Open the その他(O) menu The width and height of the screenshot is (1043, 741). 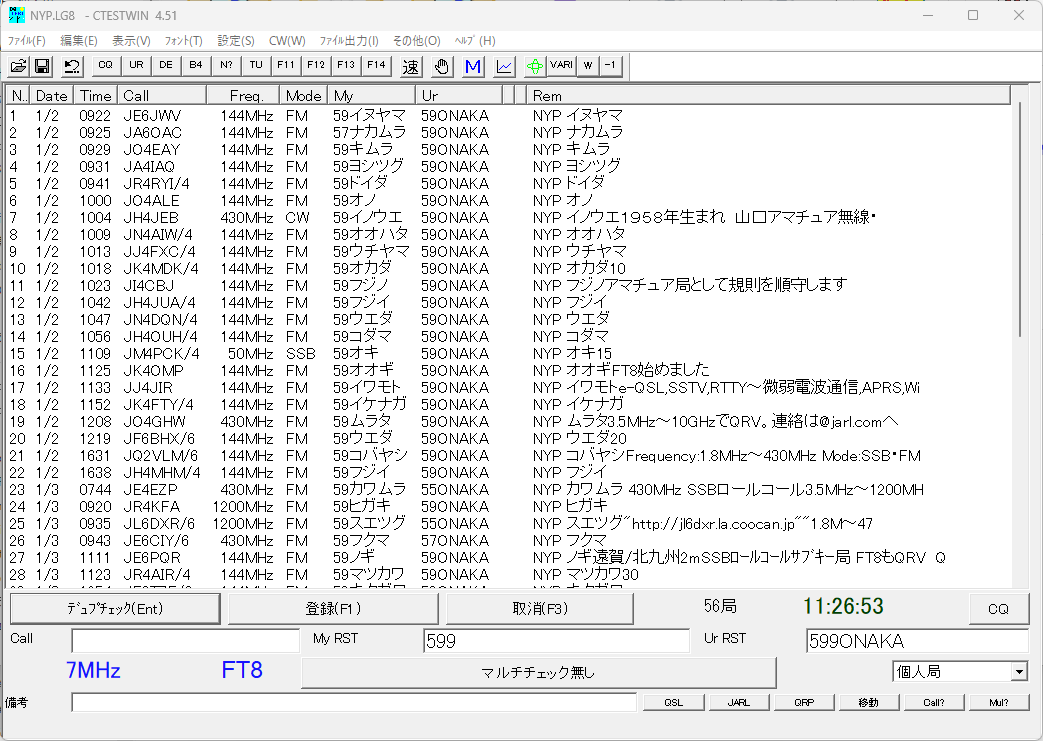(416, 41)
